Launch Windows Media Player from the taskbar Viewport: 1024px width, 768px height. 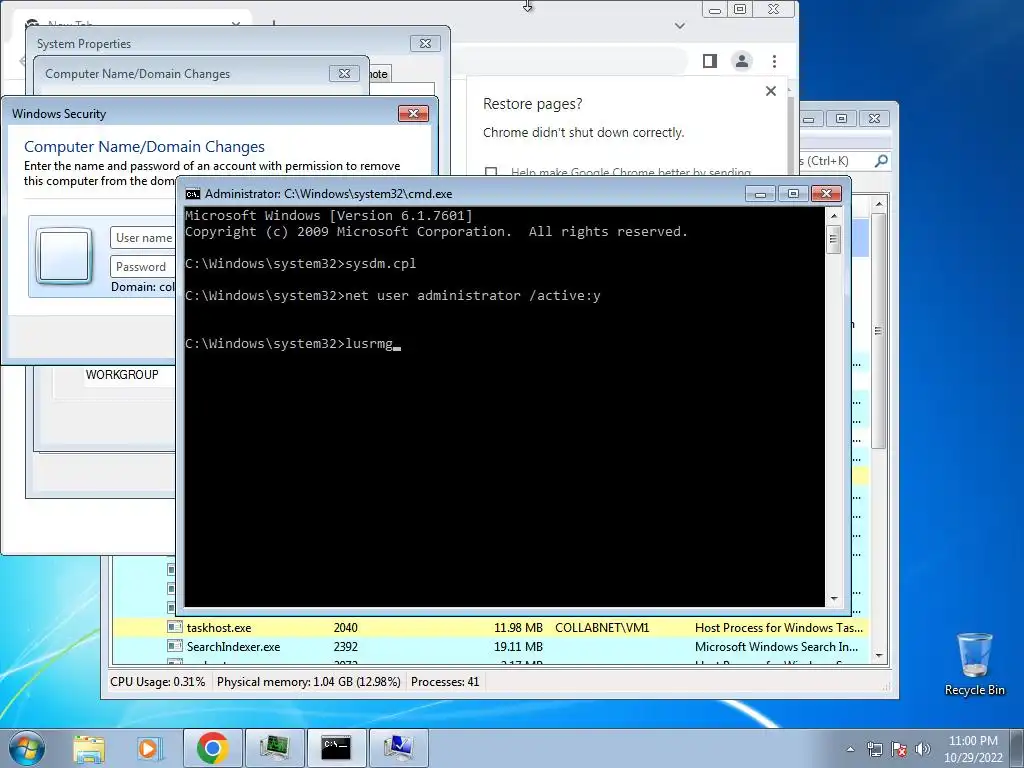click(149, 748)
